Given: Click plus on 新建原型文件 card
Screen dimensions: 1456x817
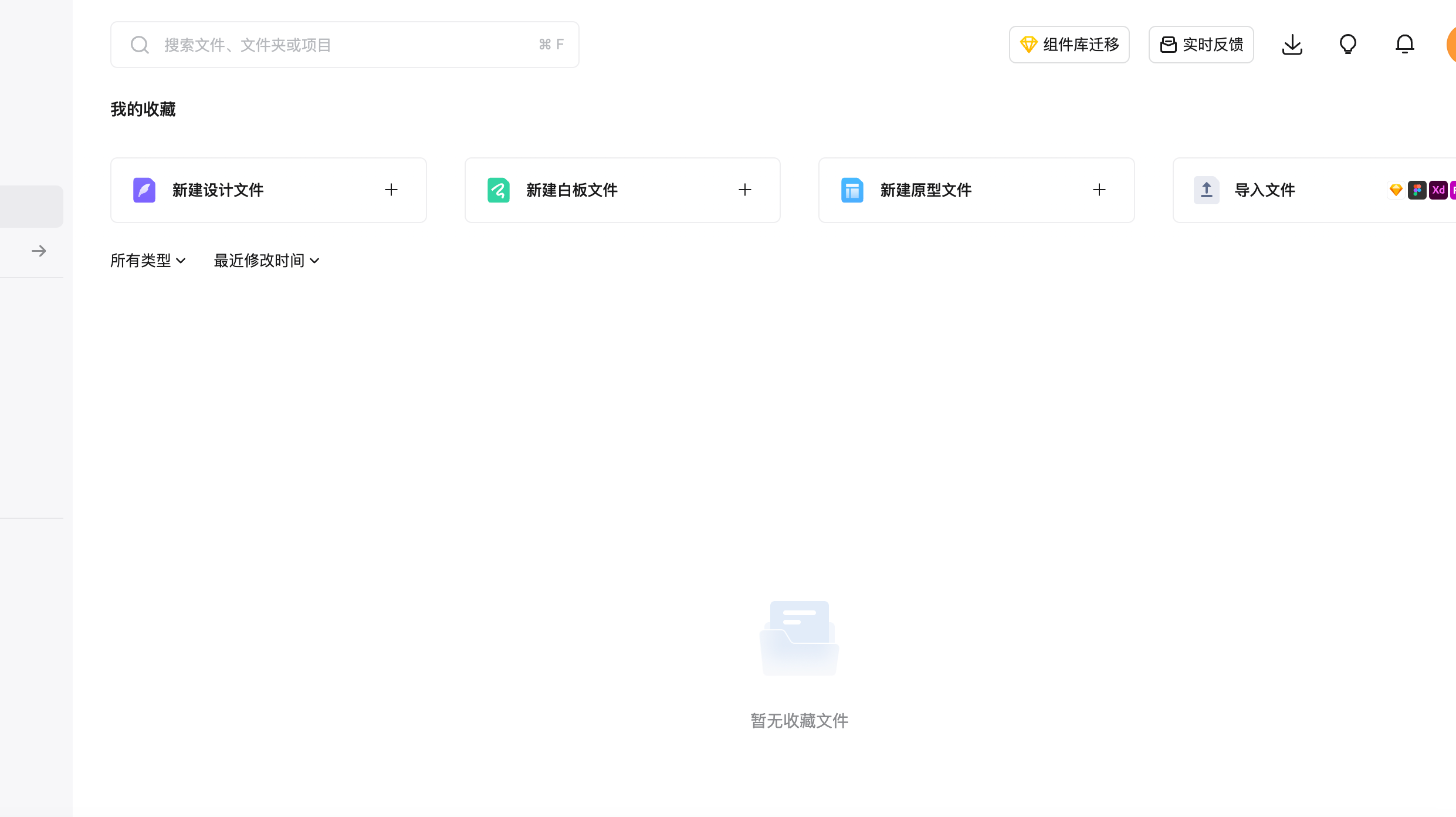Looking at the screenshot, I should coord(1099,190).
